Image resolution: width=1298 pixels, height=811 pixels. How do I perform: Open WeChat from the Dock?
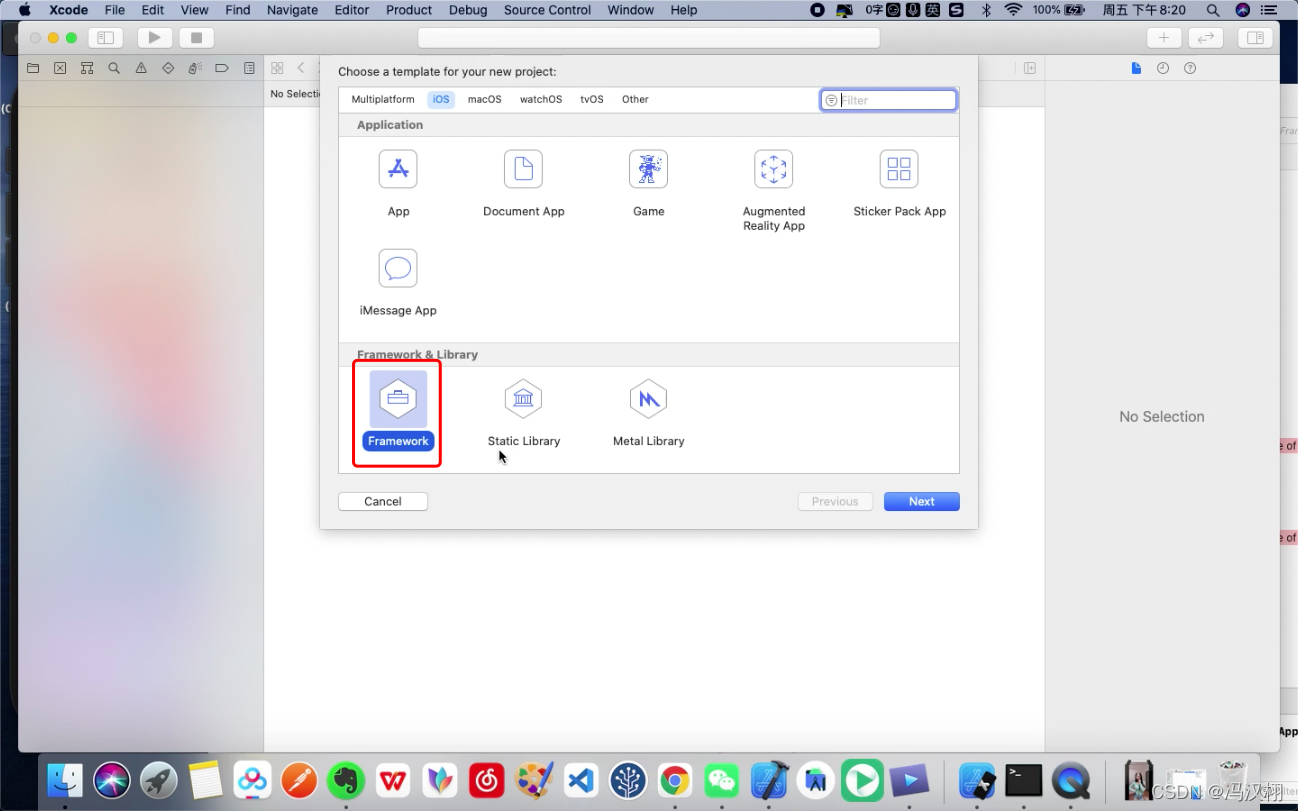(x=722, y=780)
